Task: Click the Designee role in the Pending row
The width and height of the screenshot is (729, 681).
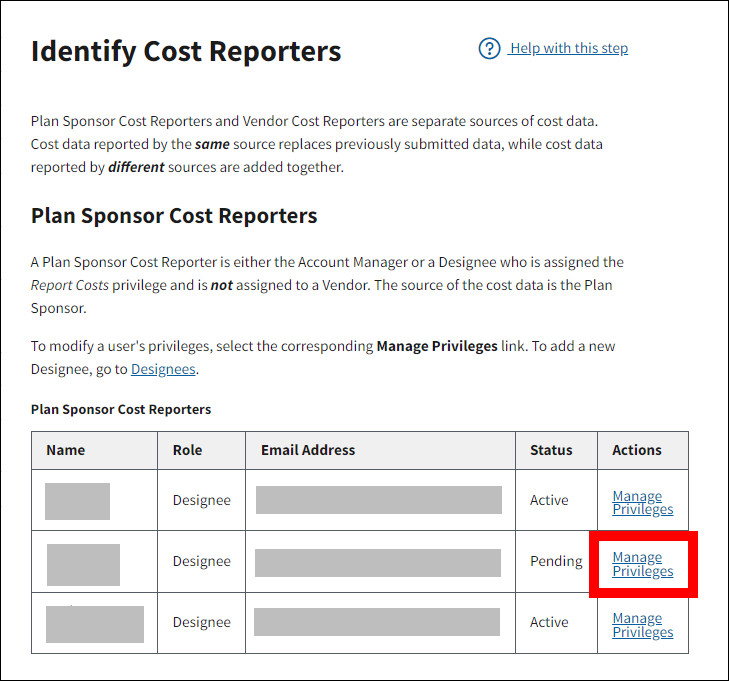Action: 201,561
